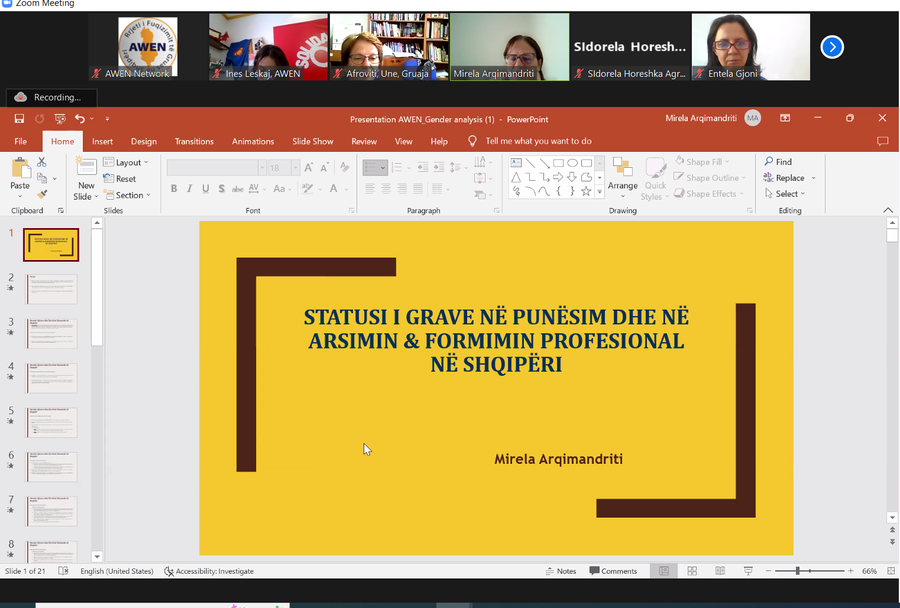Insert a New Slide from the ribbon
Screen dimensions: 900x608
pyautogui.click(x=86, y=175)
